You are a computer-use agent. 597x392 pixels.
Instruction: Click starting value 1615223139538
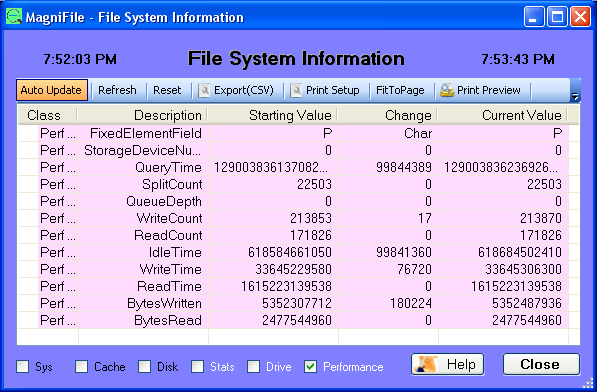point(286,286)
